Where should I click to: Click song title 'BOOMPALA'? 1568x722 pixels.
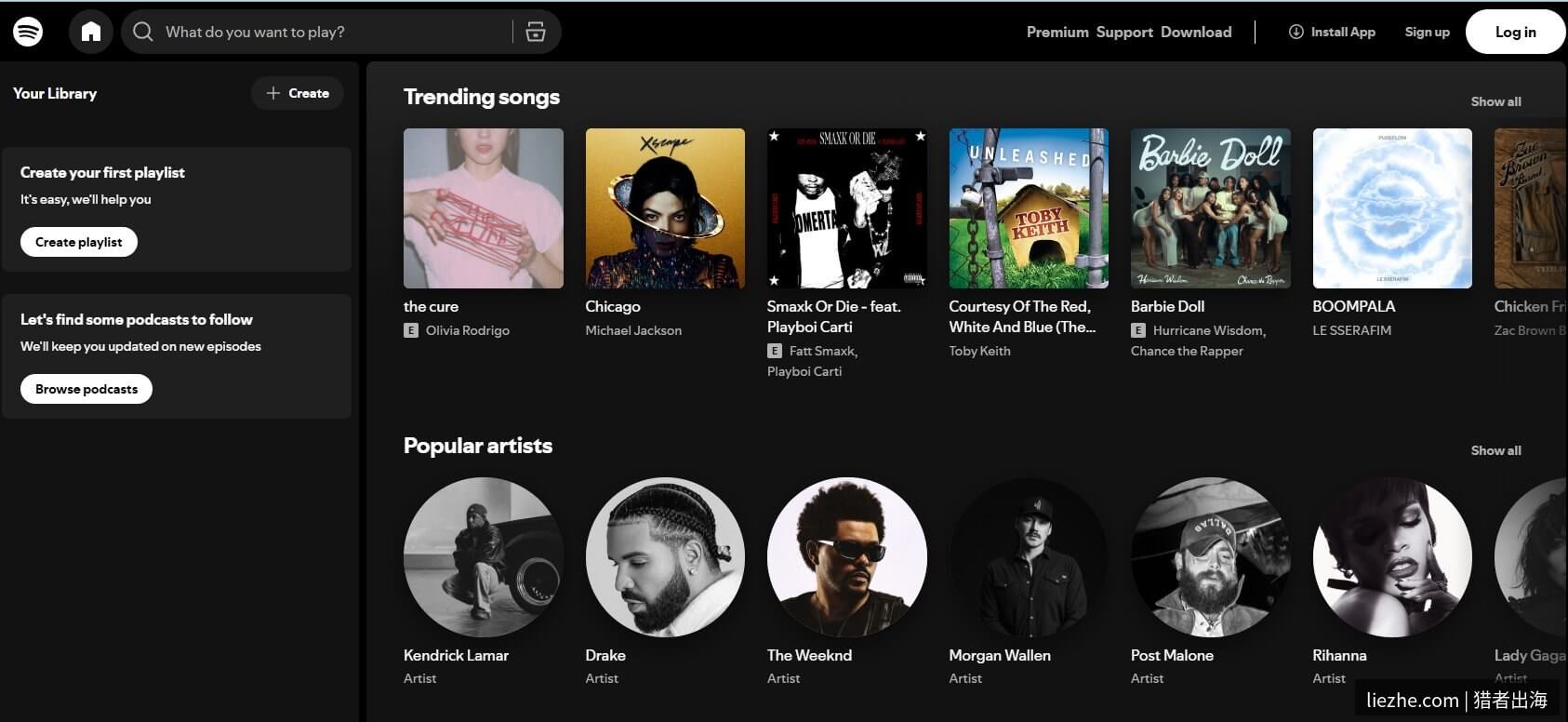point(1353,306)
